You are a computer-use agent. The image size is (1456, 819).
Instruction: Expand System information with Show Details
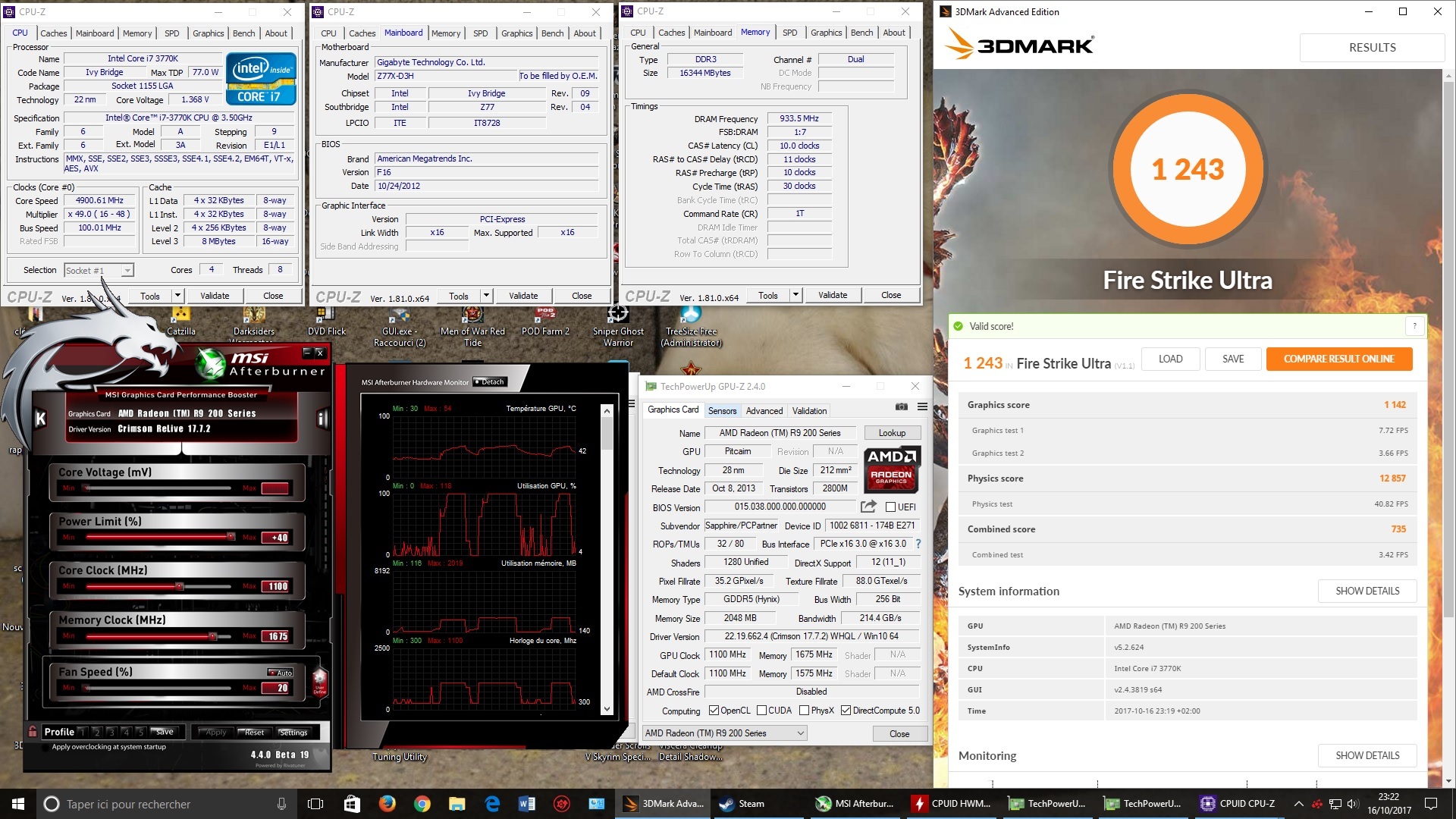coord(1367,591)
